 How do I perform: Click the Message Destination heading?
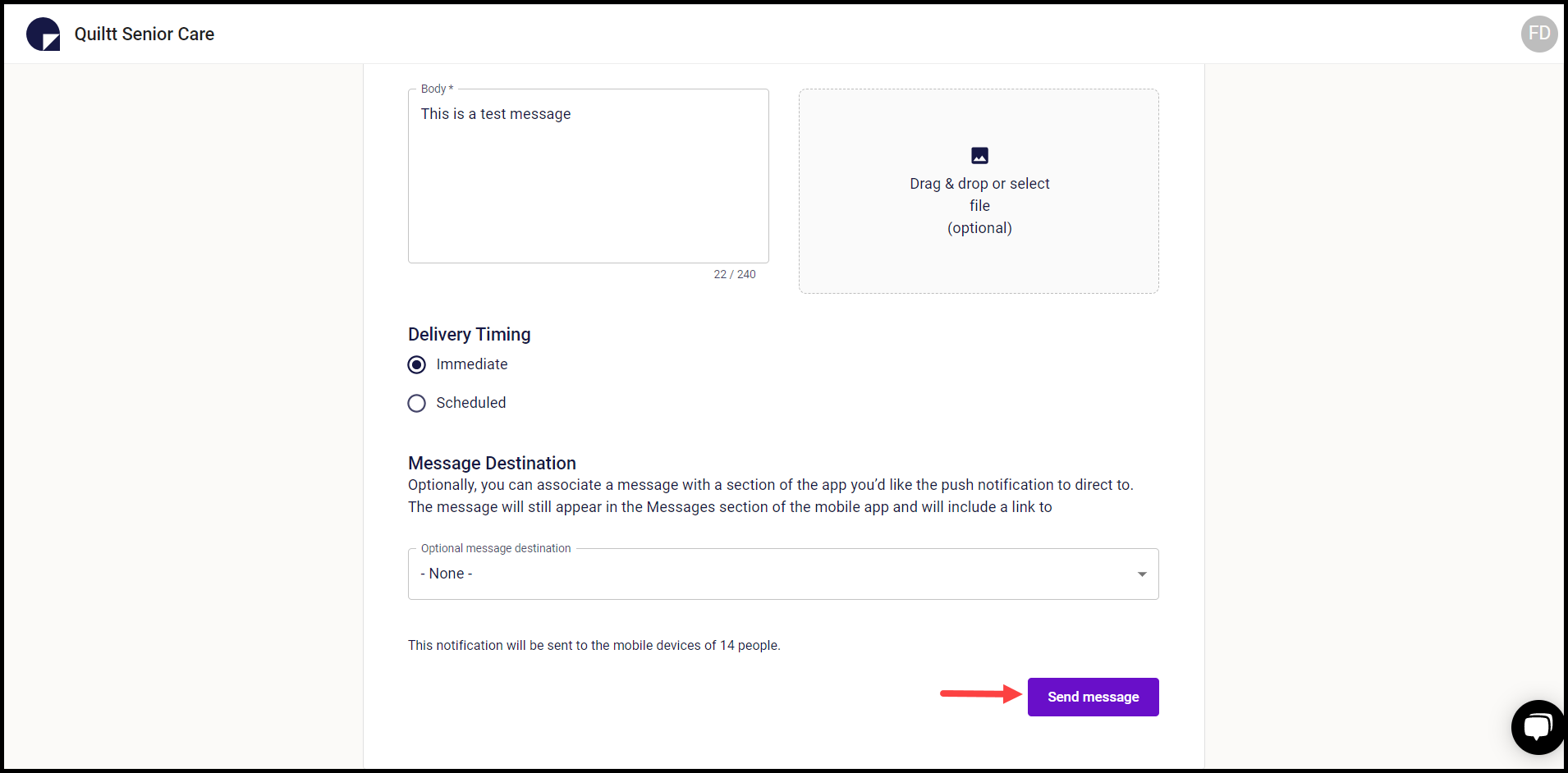click(492, 463)
